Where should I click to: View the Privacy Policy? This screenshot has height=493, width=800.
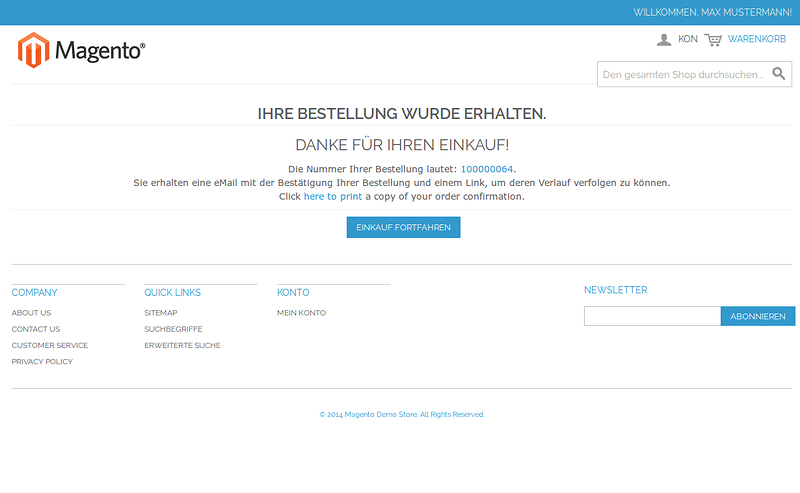click(42, 362)
